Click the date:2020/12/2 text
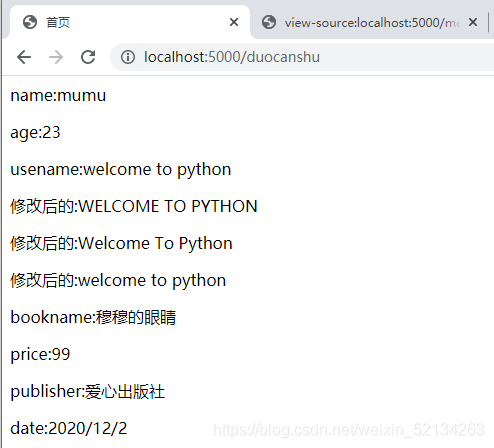 69,428
